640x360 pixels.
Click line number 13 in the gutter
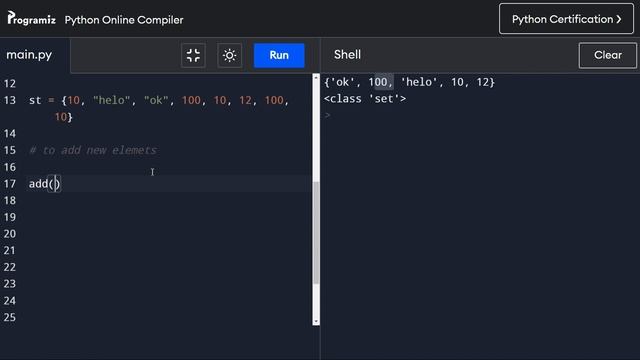pos(10,100)
